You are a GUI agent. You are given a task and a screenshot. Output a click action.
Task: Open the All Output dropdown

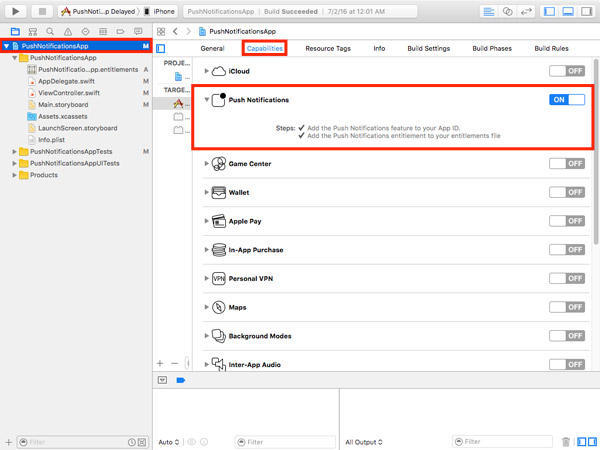364,442
